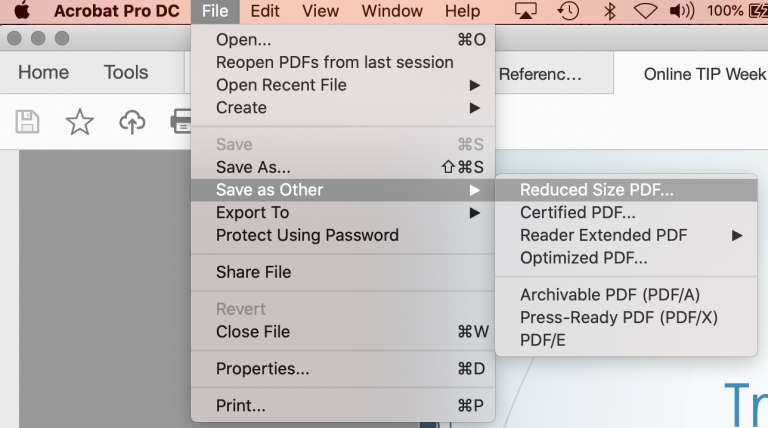The width and height of the screenshot is (768, 428).
Task: Switch to the Tools tab
Action: (126, 72)
